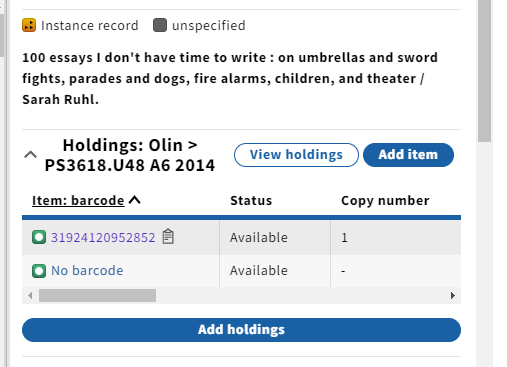Click the orange Instance record icon
507x367 pixels.
[29, 25]
